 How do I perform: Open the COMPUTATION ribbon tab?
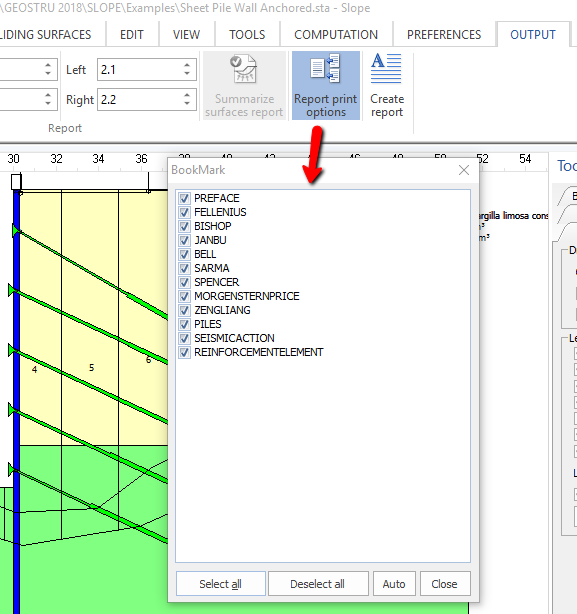[336, 34]
